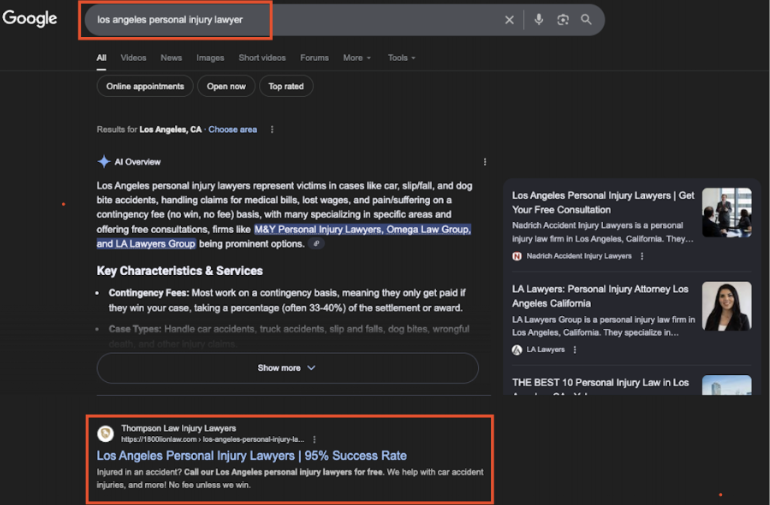
Task: Apply the Top rated filter chip
Action: point(286,86)
